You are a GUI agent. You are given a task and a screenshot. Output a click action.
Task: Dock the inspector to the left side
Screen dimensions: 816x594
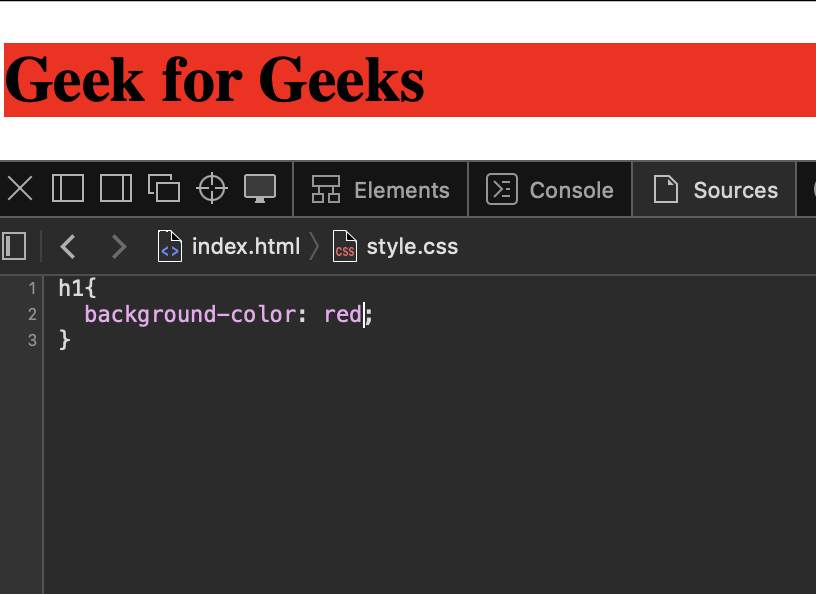tap(68, 188)
